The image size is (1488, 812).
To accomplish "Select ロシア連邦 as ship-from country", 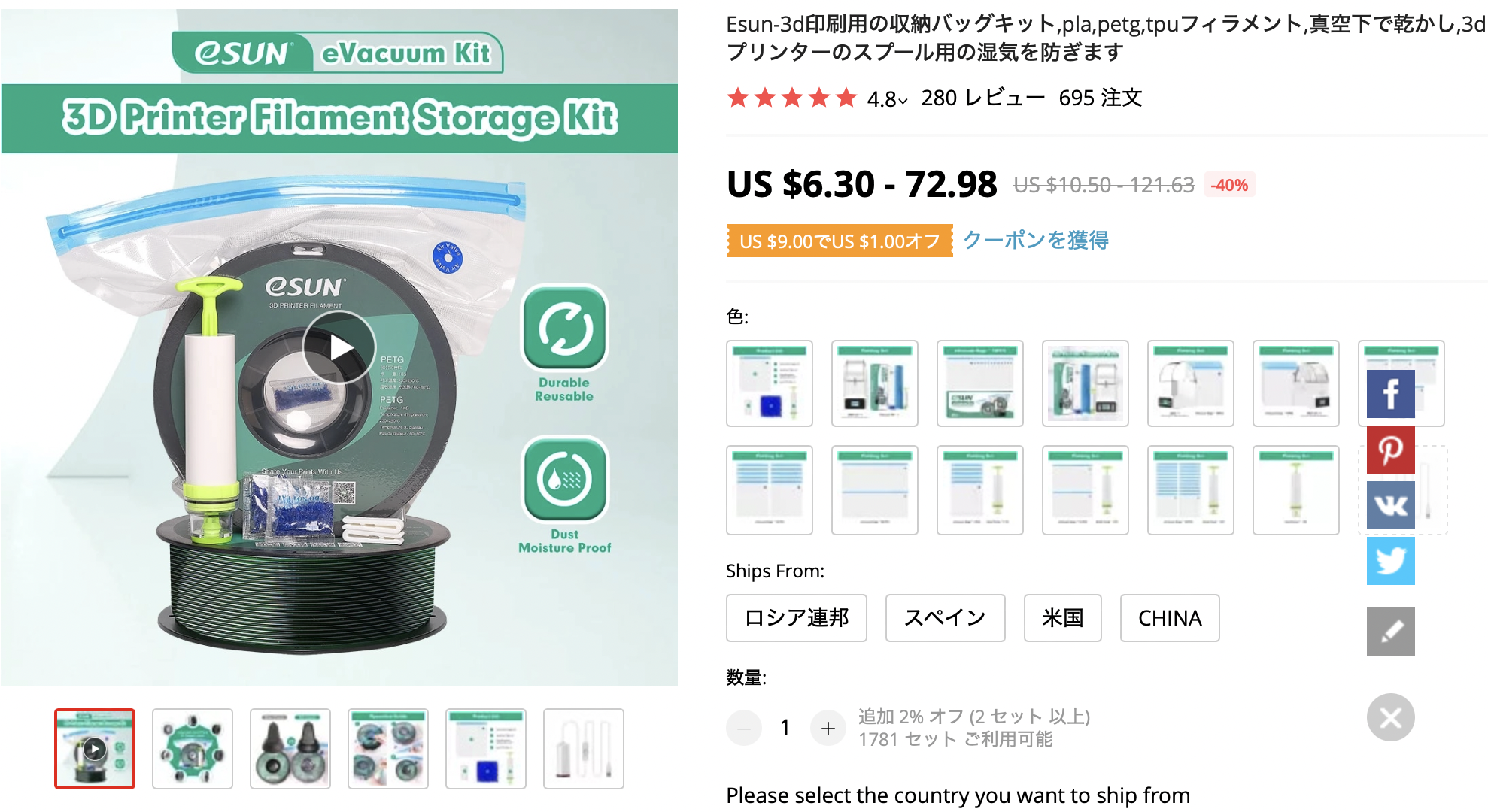I will pos(797,618).
